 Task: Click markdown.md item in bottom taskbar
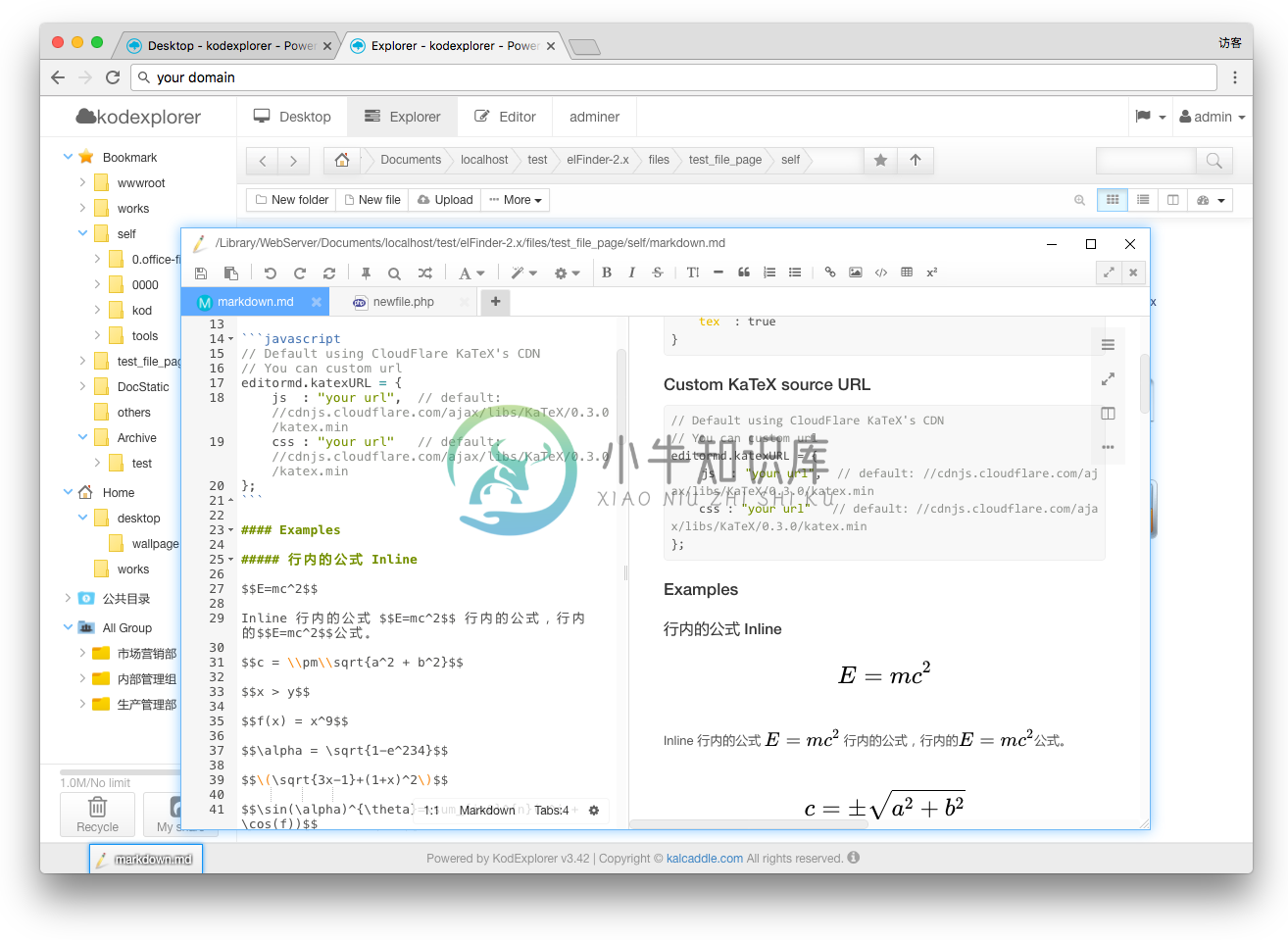coord(146,860)
